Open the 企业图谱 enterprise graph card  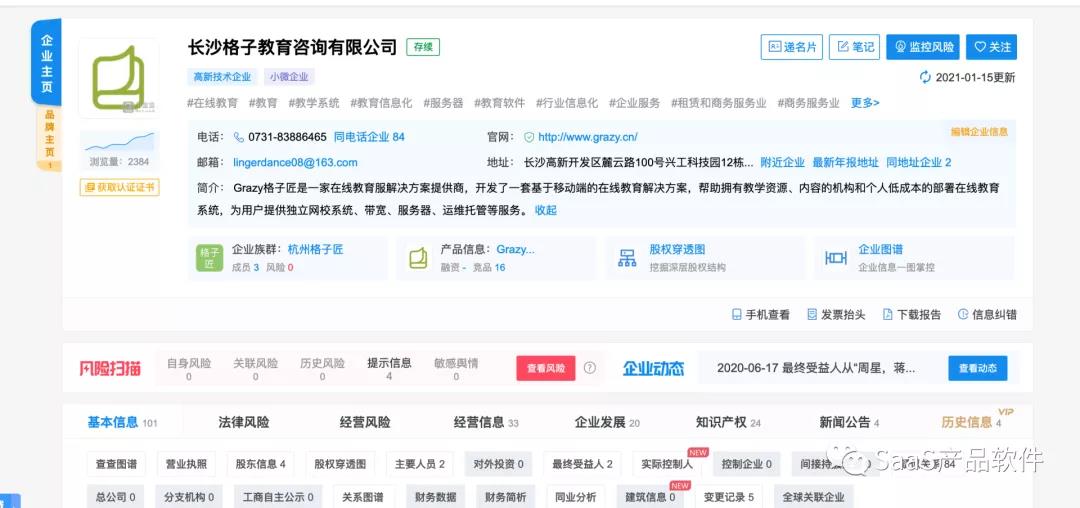[880, 250]
